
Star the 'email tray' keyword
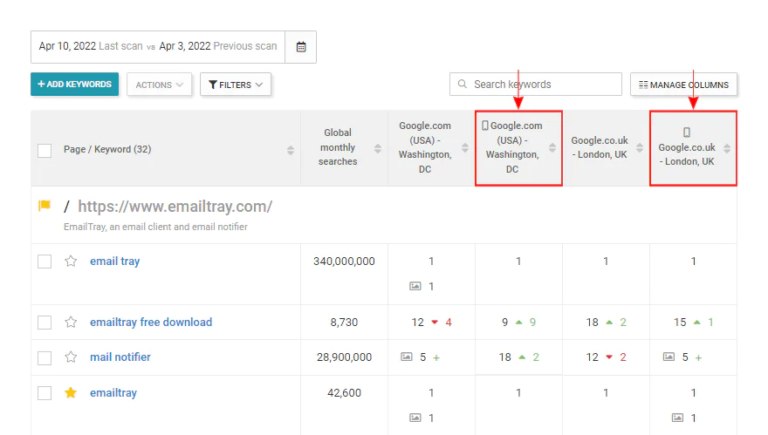point(71,261)
